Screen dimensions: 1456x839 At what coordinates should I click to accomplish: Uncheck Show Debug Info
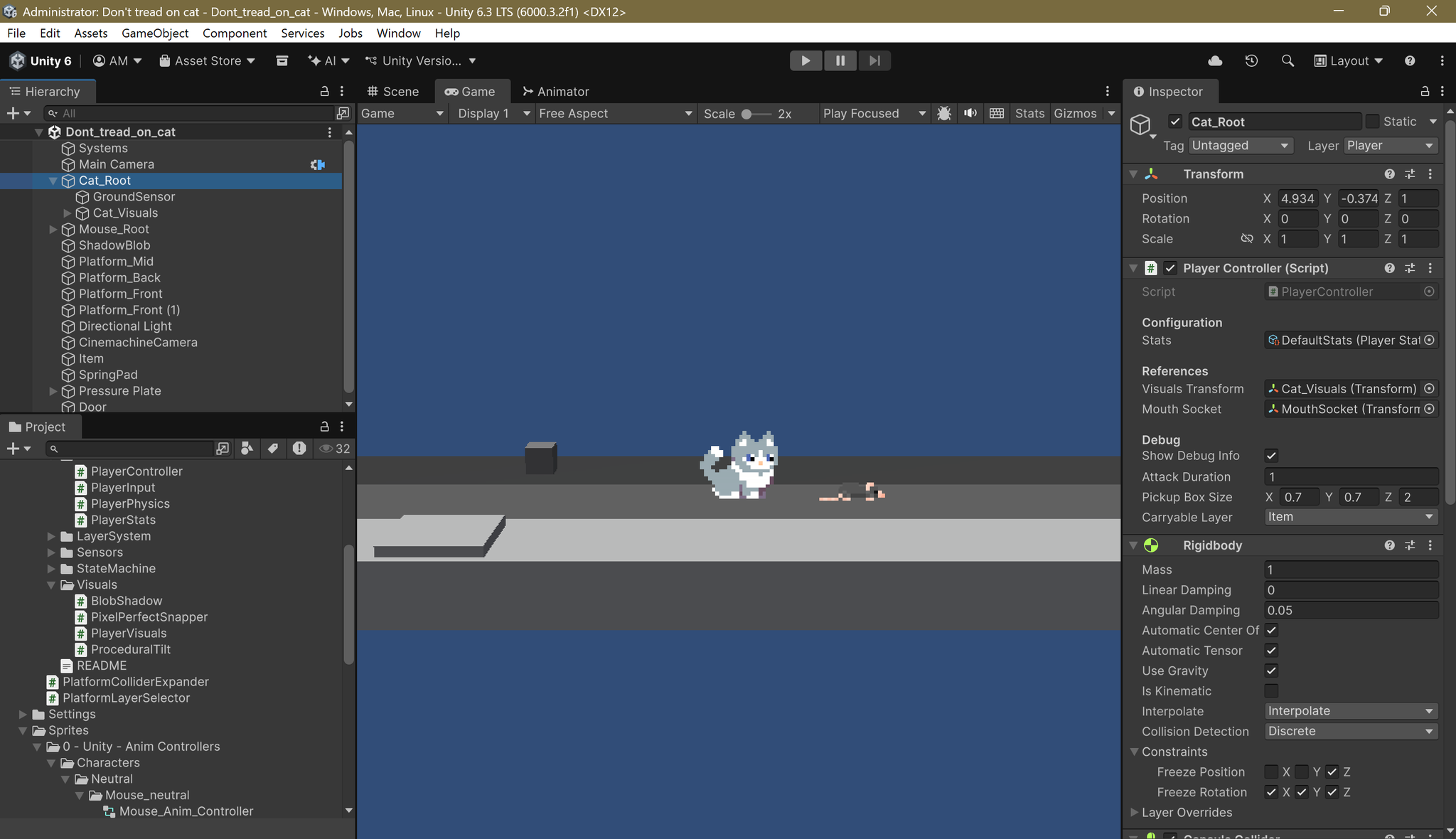point(1271,456)
